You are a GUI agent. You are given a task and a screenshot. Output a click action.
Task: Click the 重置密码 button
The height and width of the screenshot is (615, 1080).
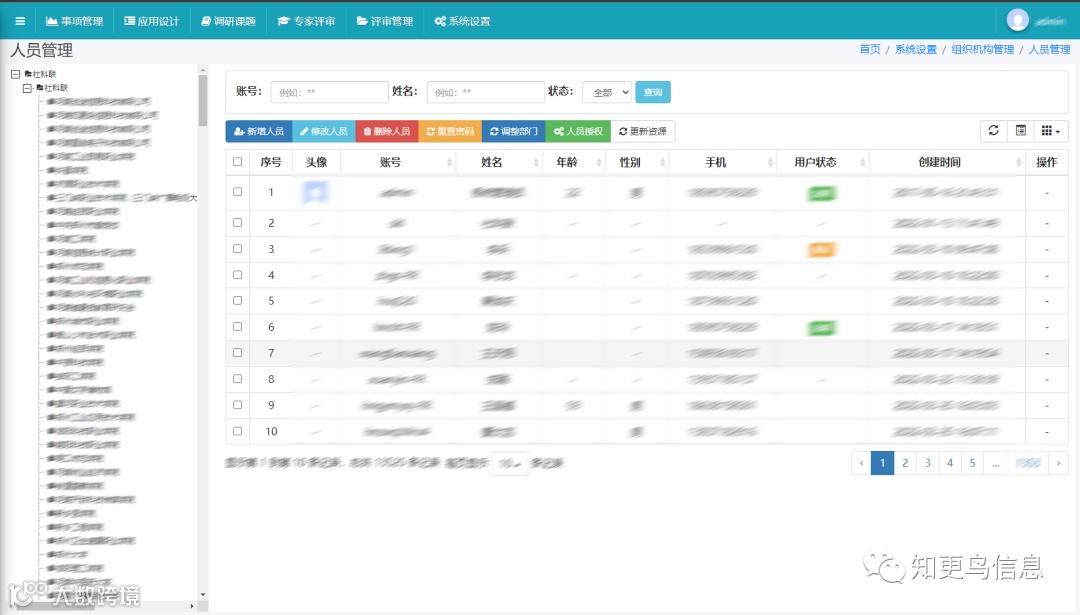450,131
